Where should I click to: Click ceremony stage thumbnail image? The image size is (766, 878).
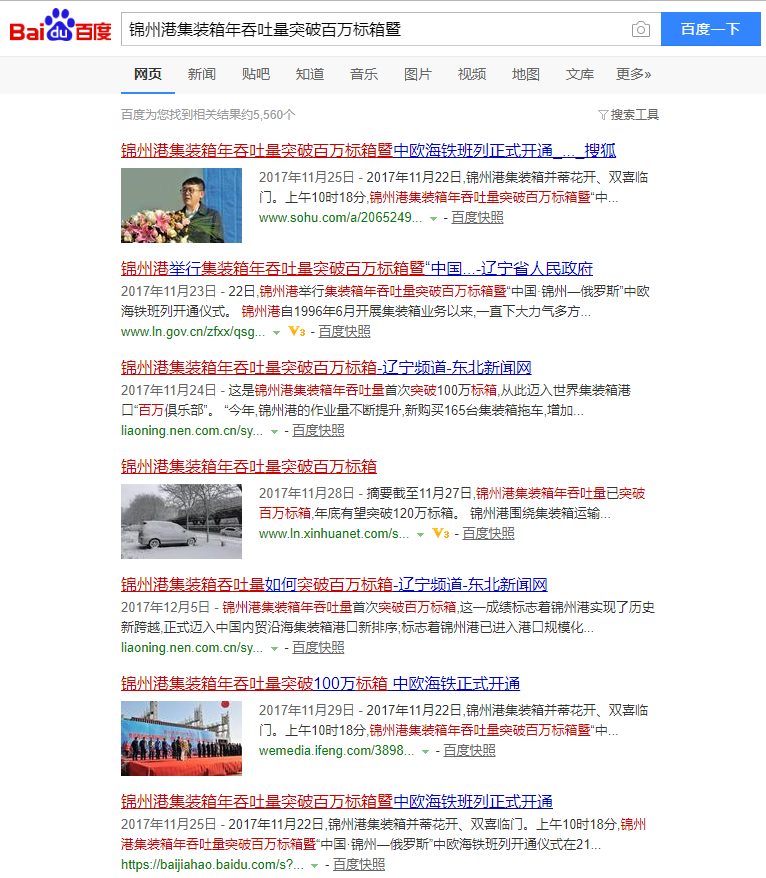(181, 738)
